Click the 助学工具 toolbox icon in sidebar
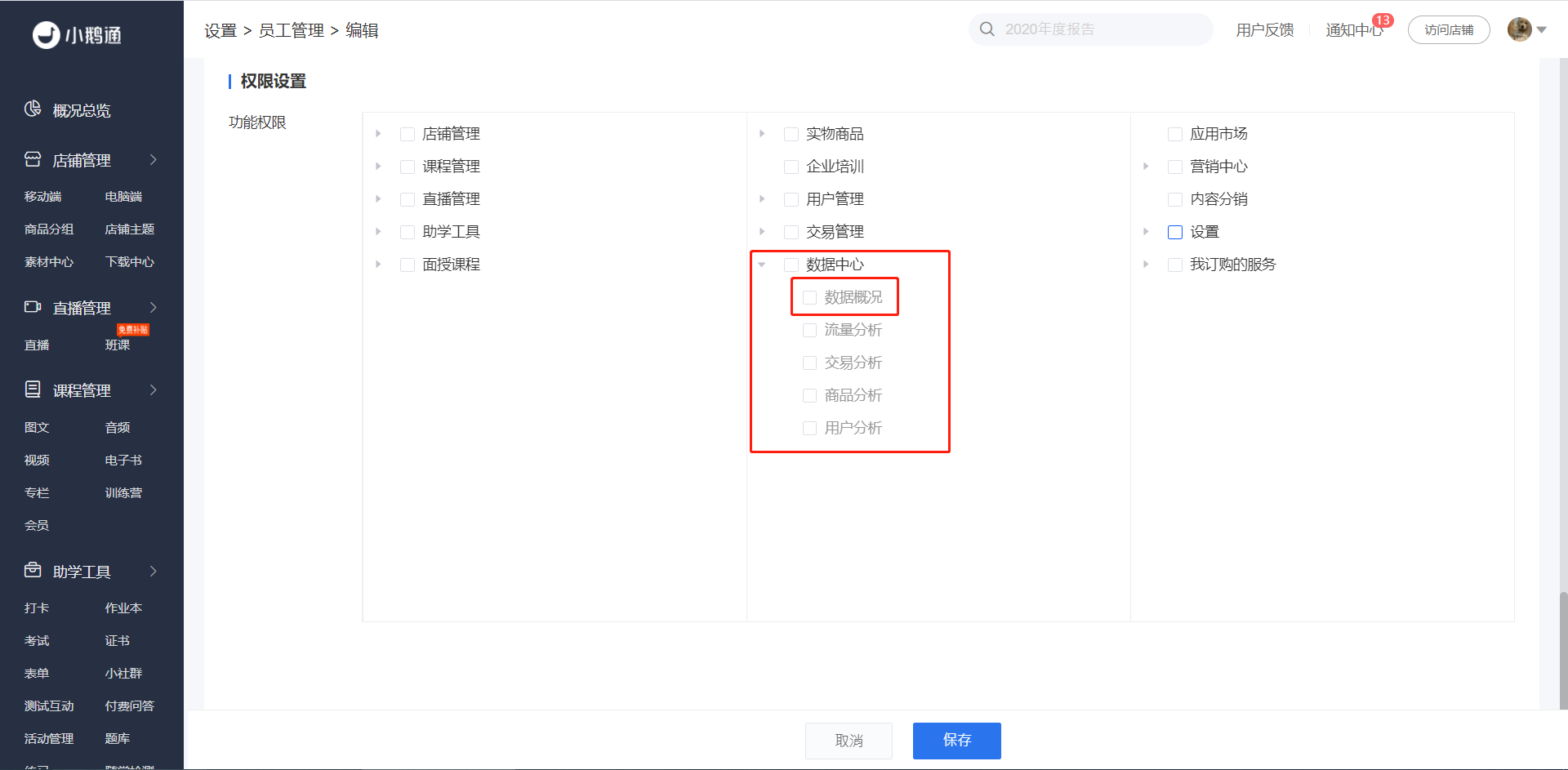 pyautogui.click(x=33, y=571)
